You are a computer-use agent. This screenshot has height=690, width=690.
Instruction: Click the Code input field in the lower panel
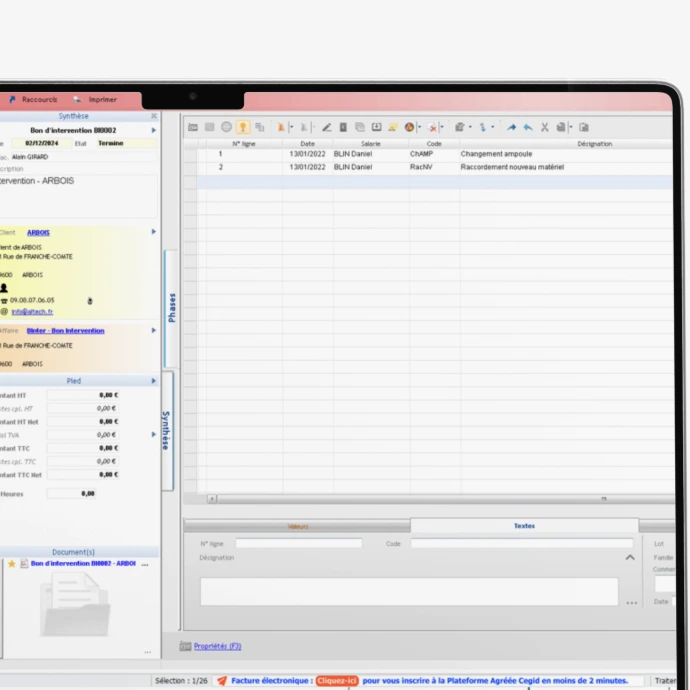coord(522,543)
